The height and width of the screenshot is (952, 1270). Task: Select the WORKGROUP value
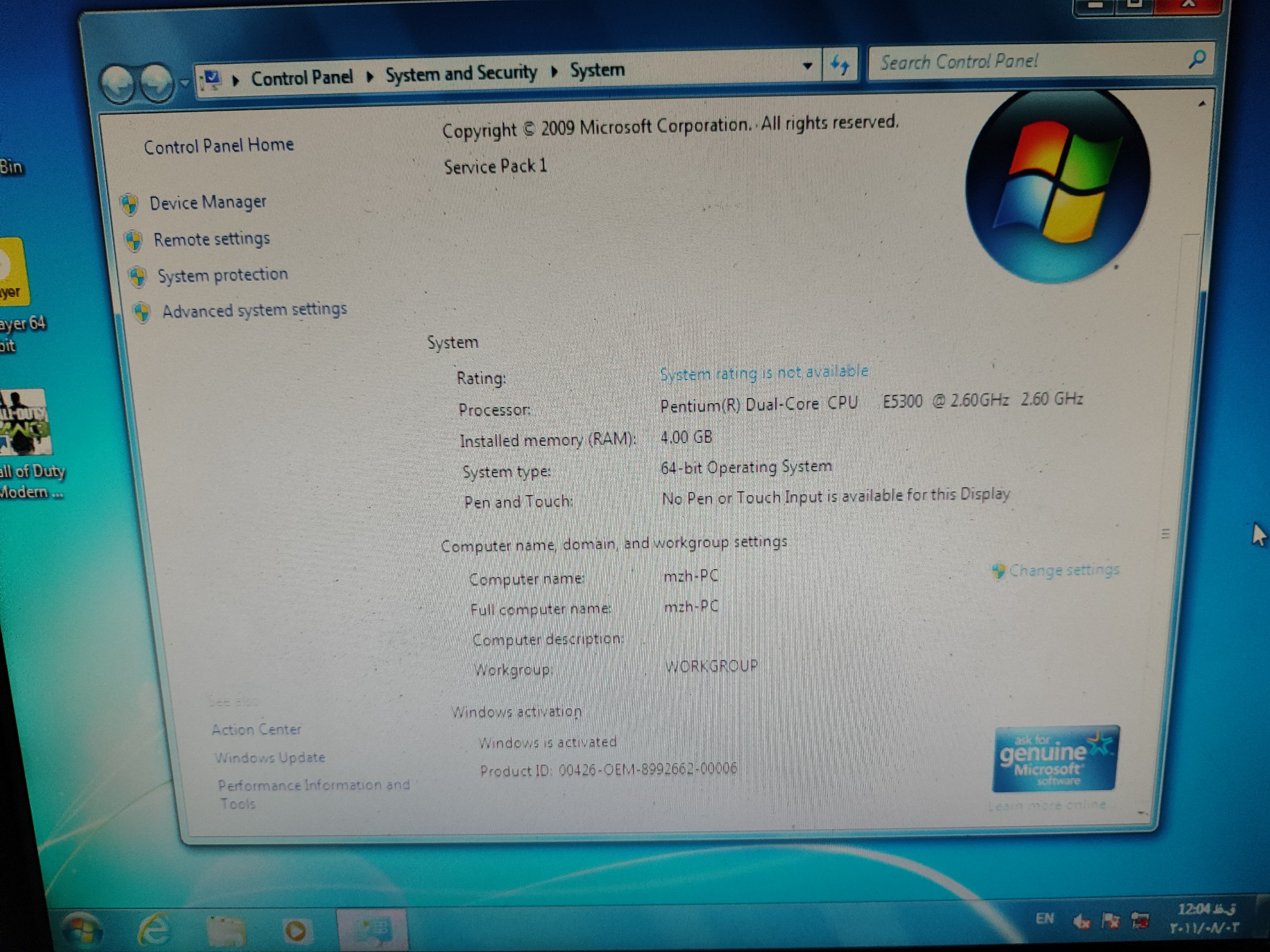coord(711,666)
